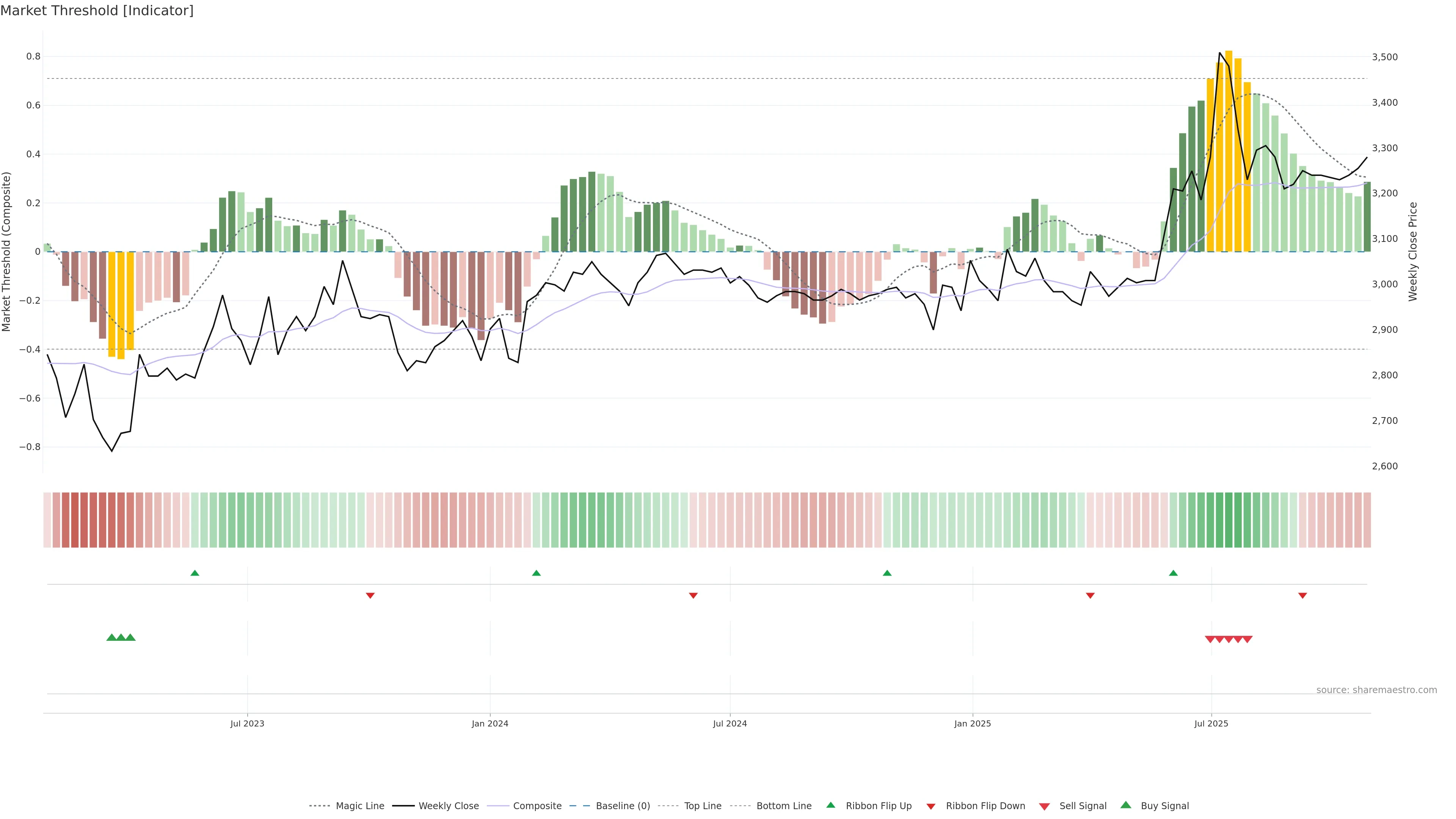Click the Bottom Line legend label
Image resolution: width=1456 pixels, height=819 pixels.
pyautogui.click(x=783, y=806)
